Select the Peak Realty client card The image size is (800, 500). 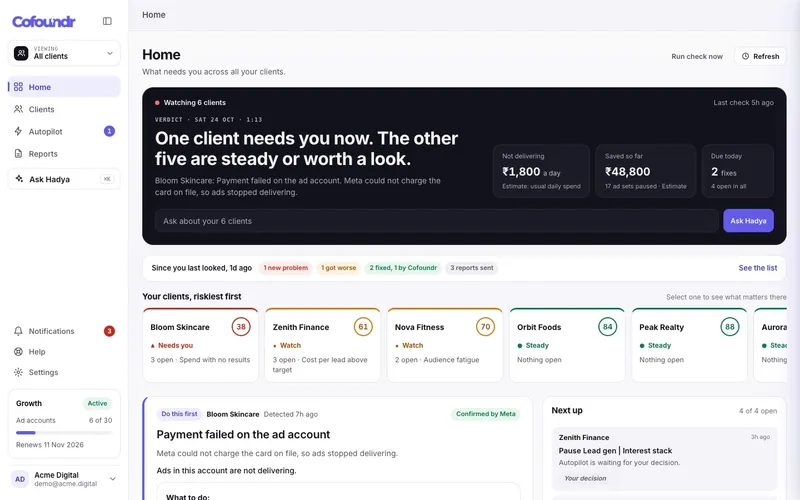coord(689,345)
